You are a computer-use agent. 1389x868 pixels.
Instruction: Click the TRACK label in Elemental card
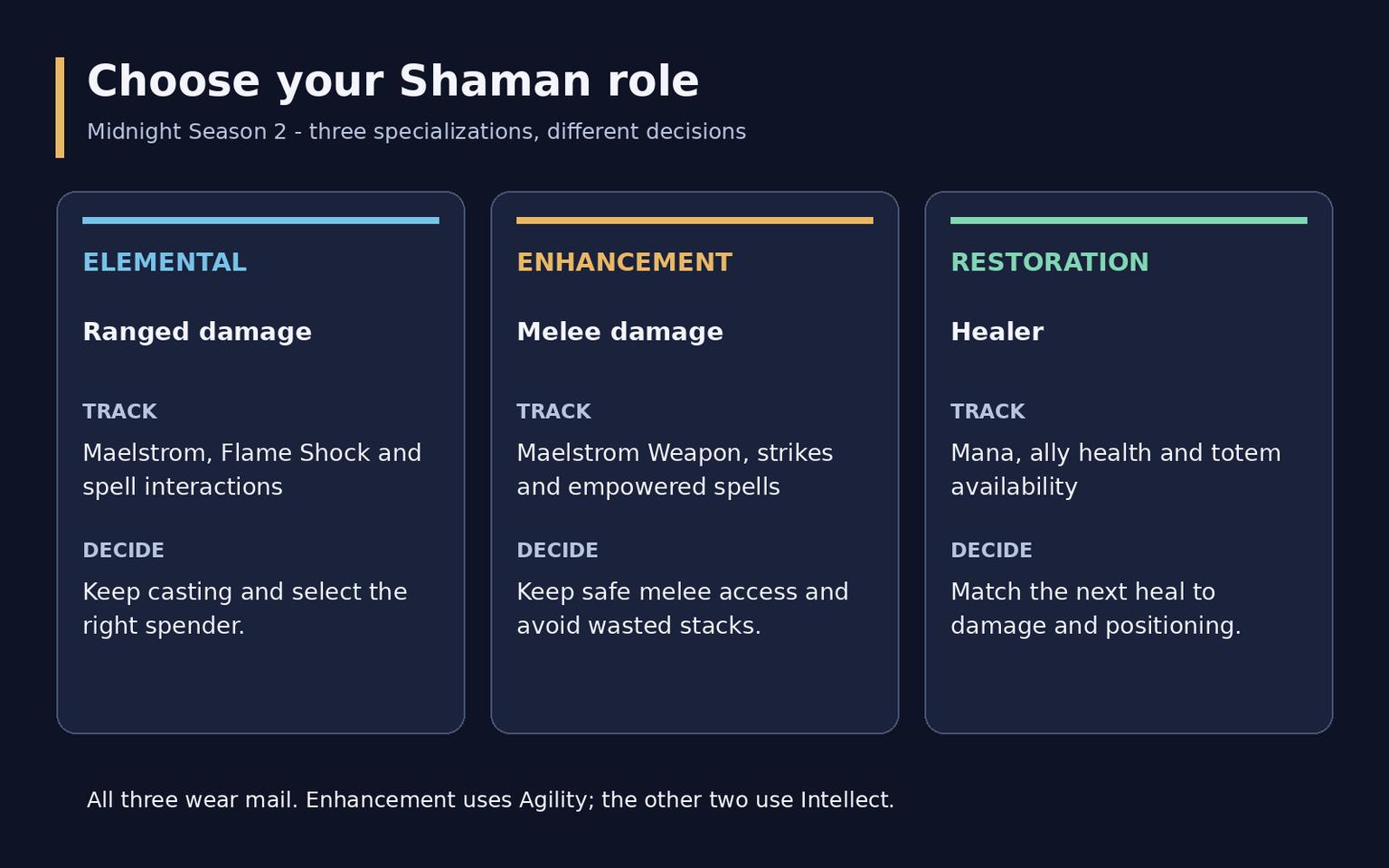click(119, 411)
